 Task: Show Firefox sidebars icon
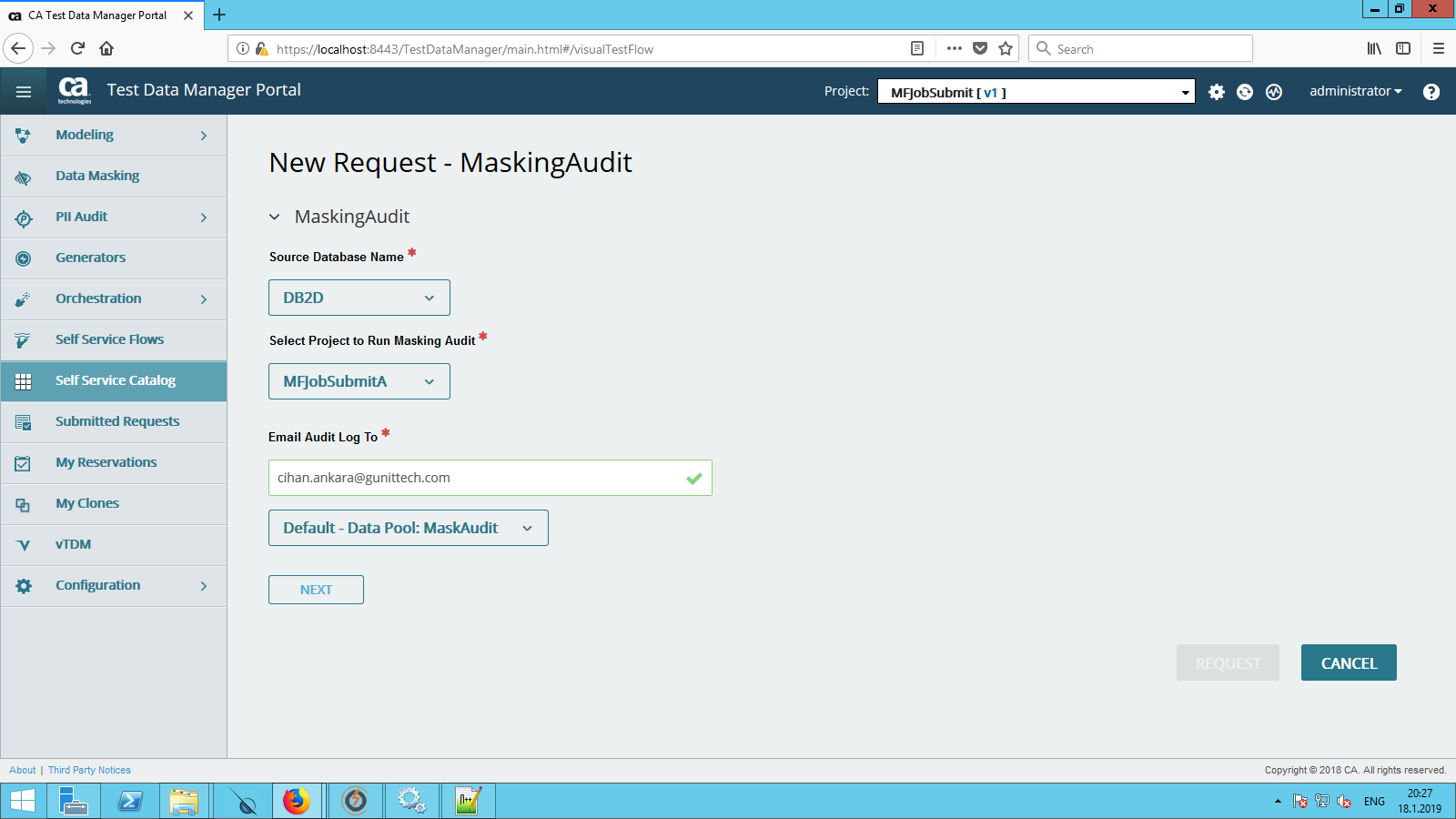(x=1403, y=48)
